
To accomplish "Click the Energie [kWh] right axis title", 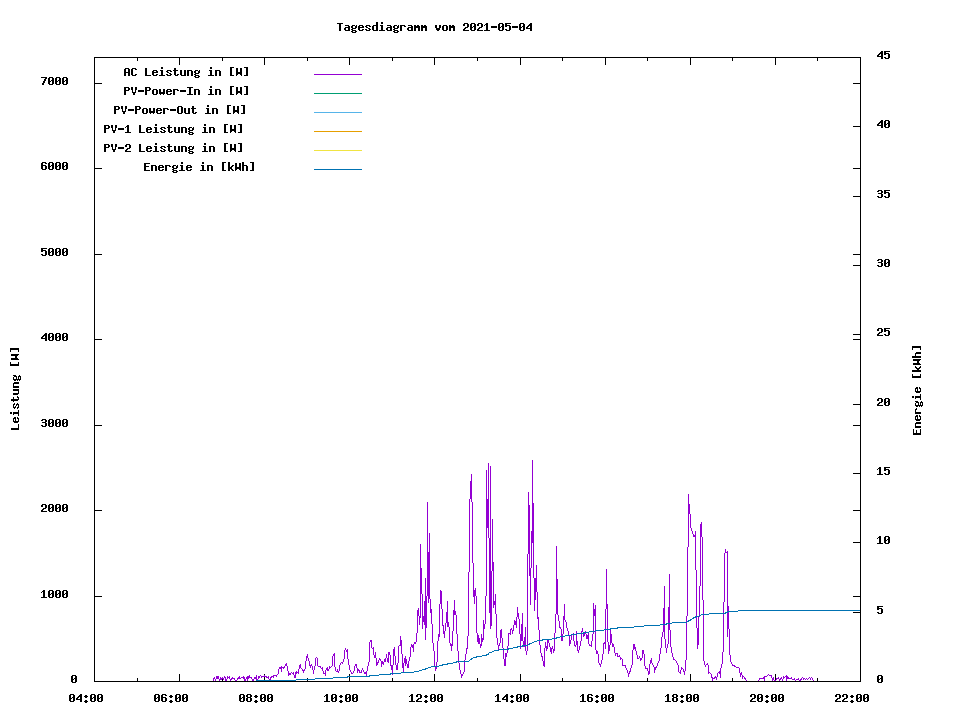I will click(917, 390).
